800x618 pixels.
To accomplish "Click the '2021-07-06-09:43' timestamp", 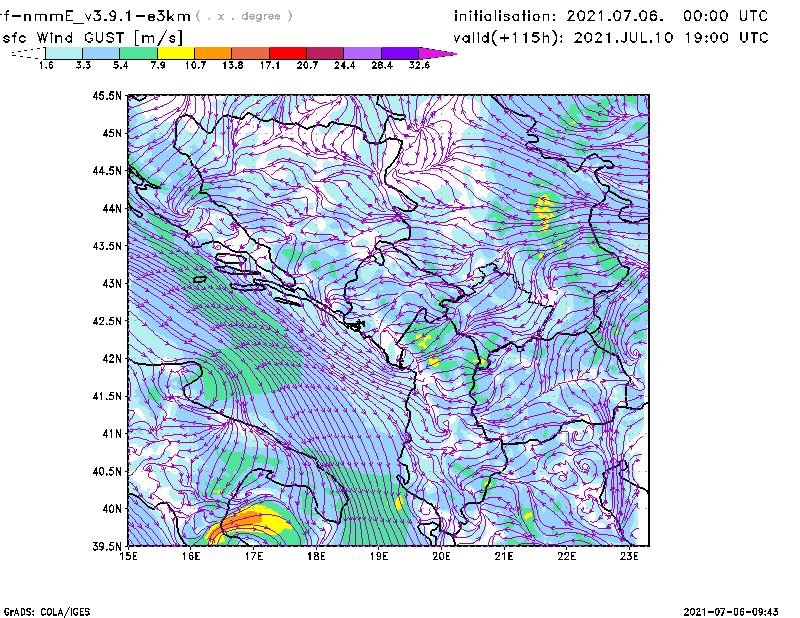I will pos(731,612).
